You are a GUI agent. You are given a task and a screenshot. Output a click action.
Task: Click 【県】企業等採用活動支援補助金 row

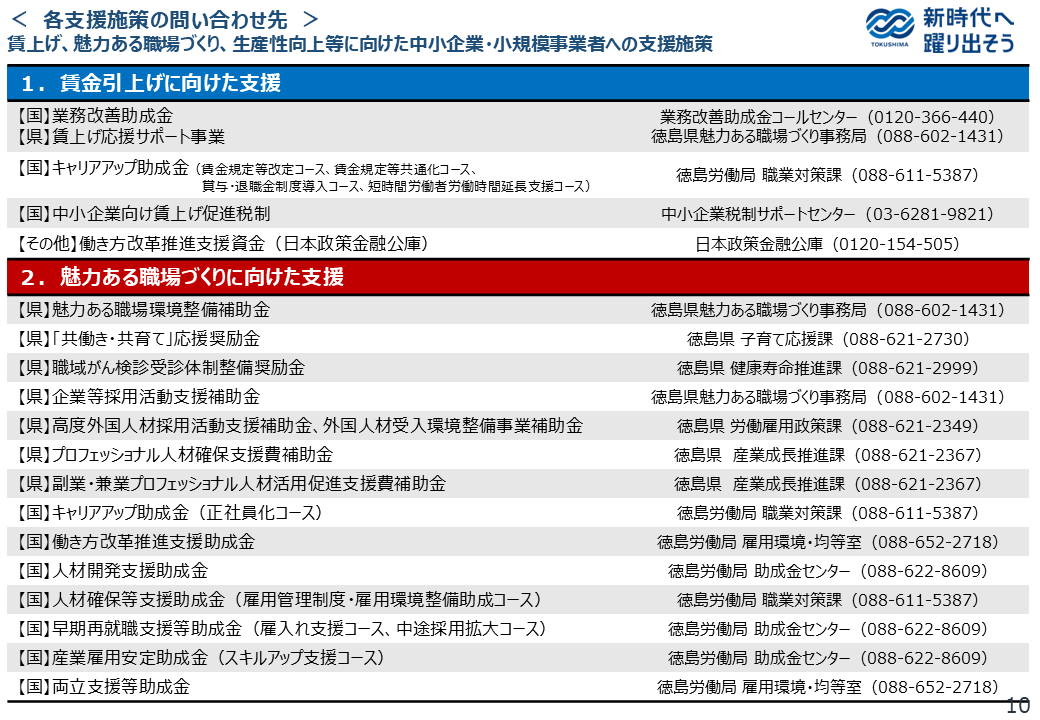518,396
